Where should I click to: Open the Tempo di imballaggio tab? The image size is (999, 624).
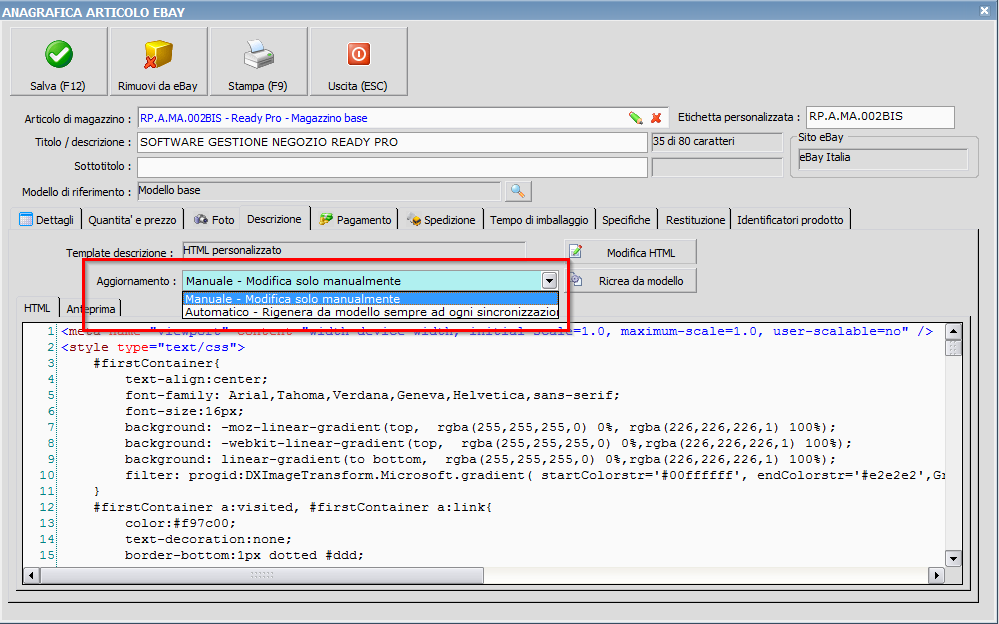(539, 220)
